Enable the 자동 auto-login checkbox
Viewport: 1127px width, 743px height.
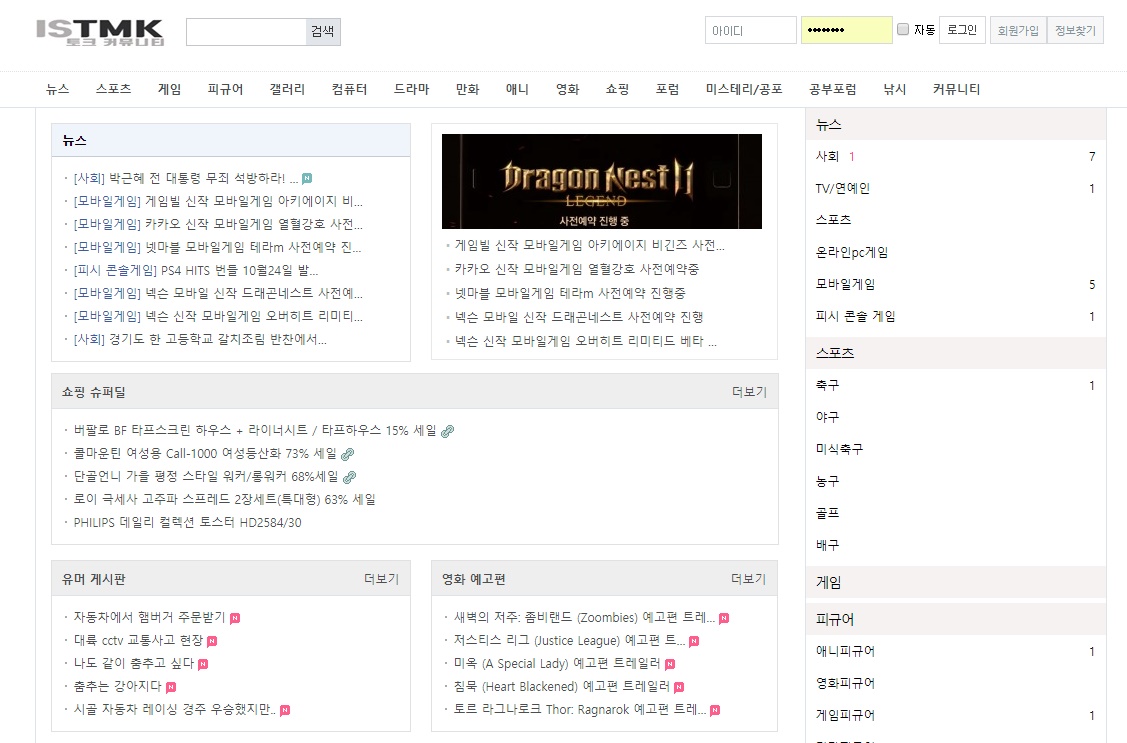[903, 30]
